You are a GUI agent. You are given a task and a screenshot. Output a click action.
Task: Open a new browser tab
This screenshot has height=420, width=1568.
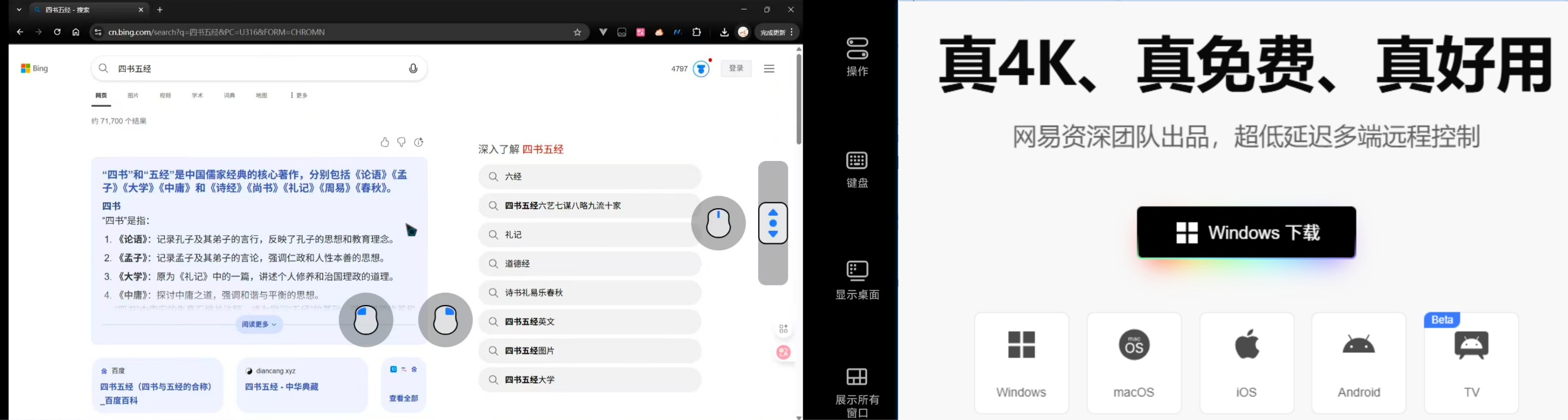coord(160,9)
